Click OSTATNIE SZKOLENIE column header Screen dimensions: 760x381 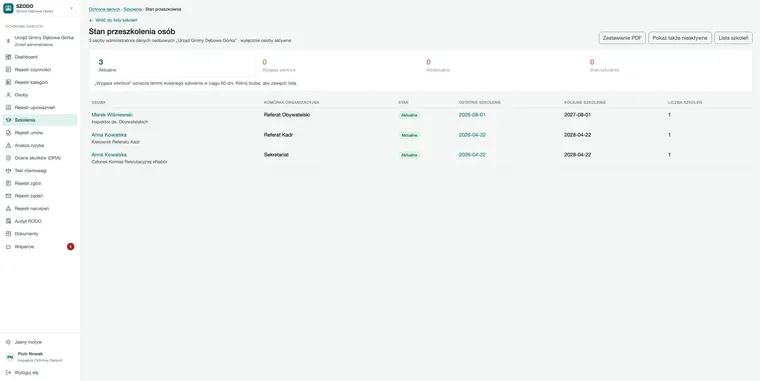coord(480,102)
